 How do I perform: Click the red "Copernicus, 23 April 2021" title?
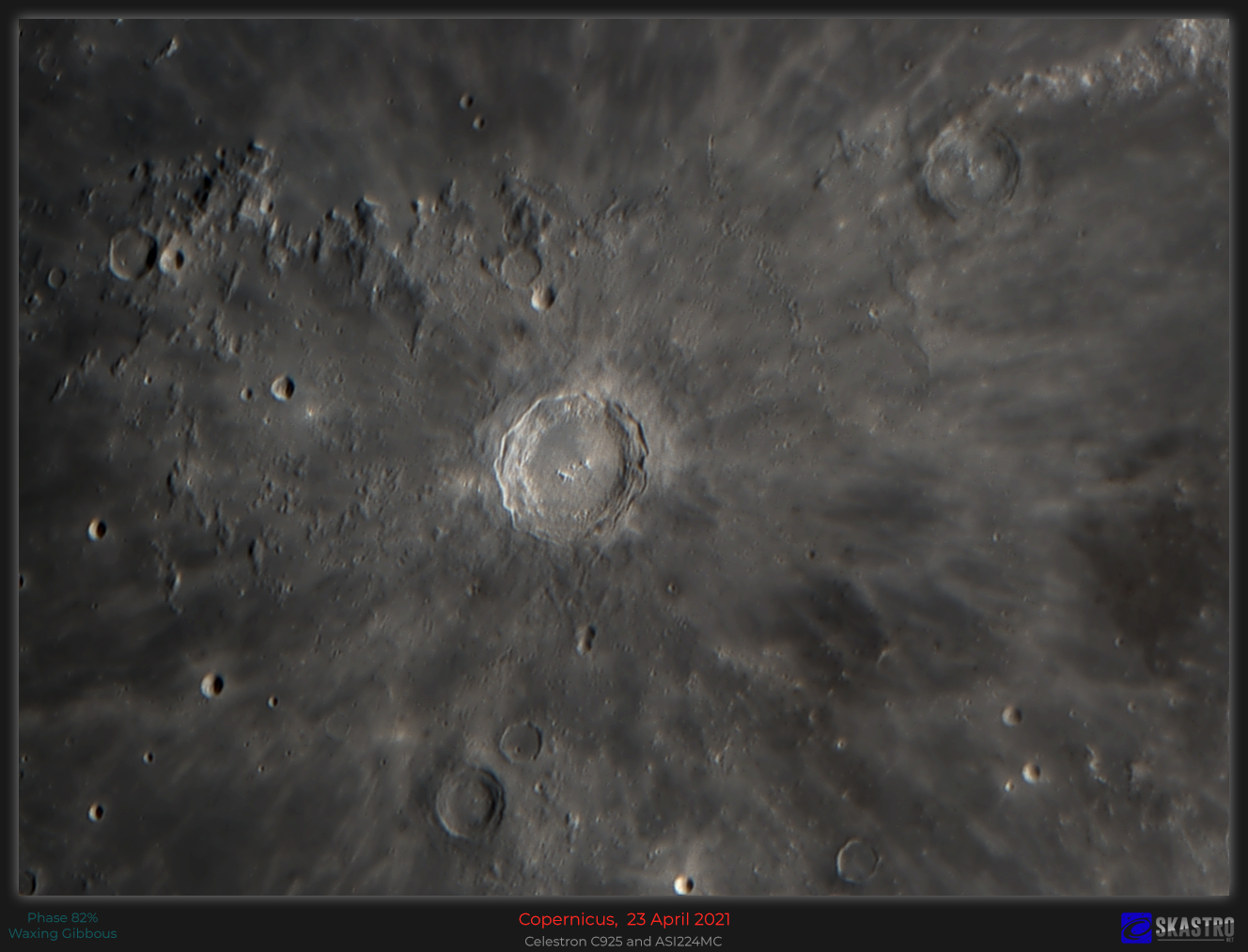(x=624, y=919)
